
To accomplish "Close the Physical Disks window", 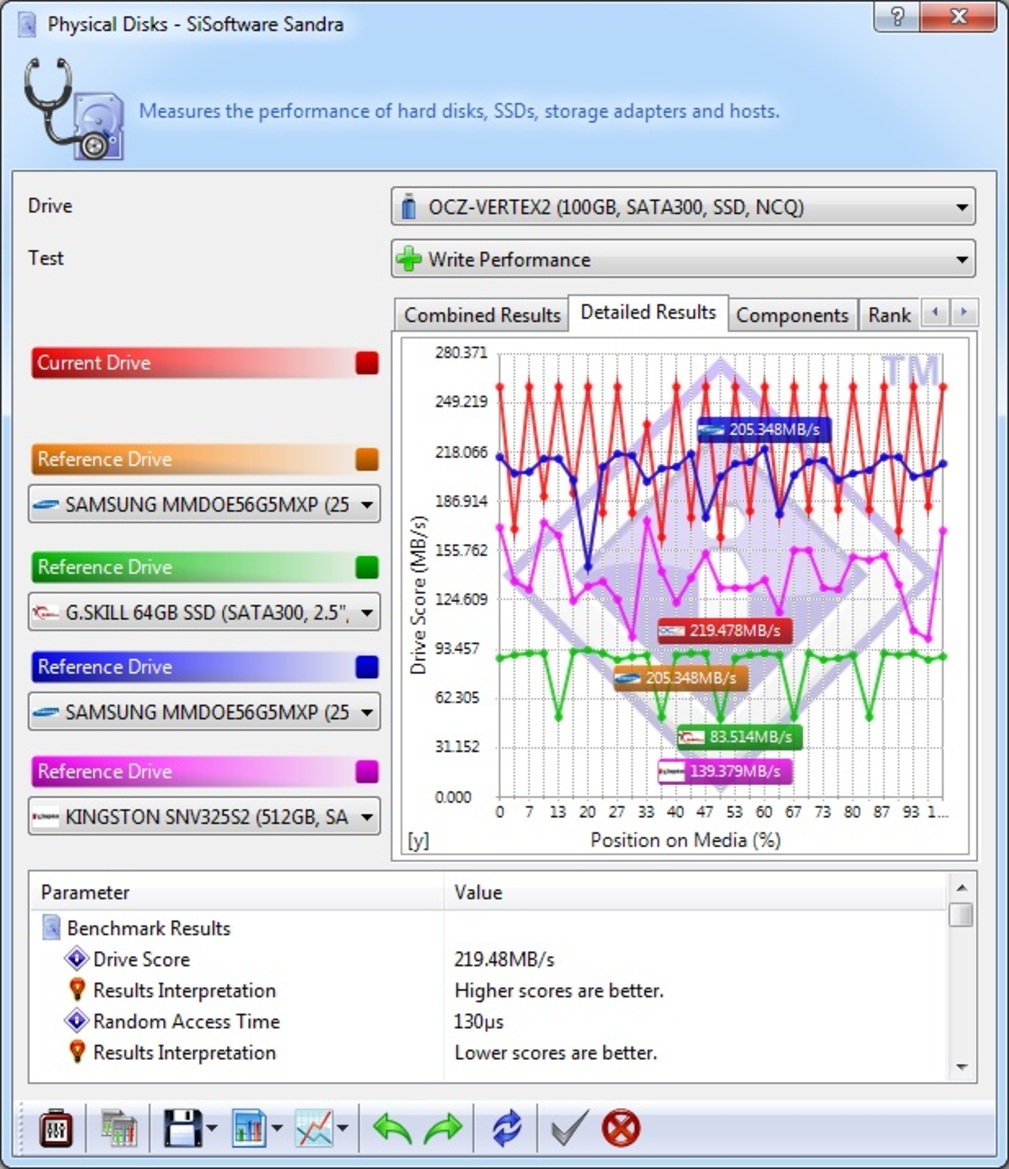I will [x=958, y=16].
